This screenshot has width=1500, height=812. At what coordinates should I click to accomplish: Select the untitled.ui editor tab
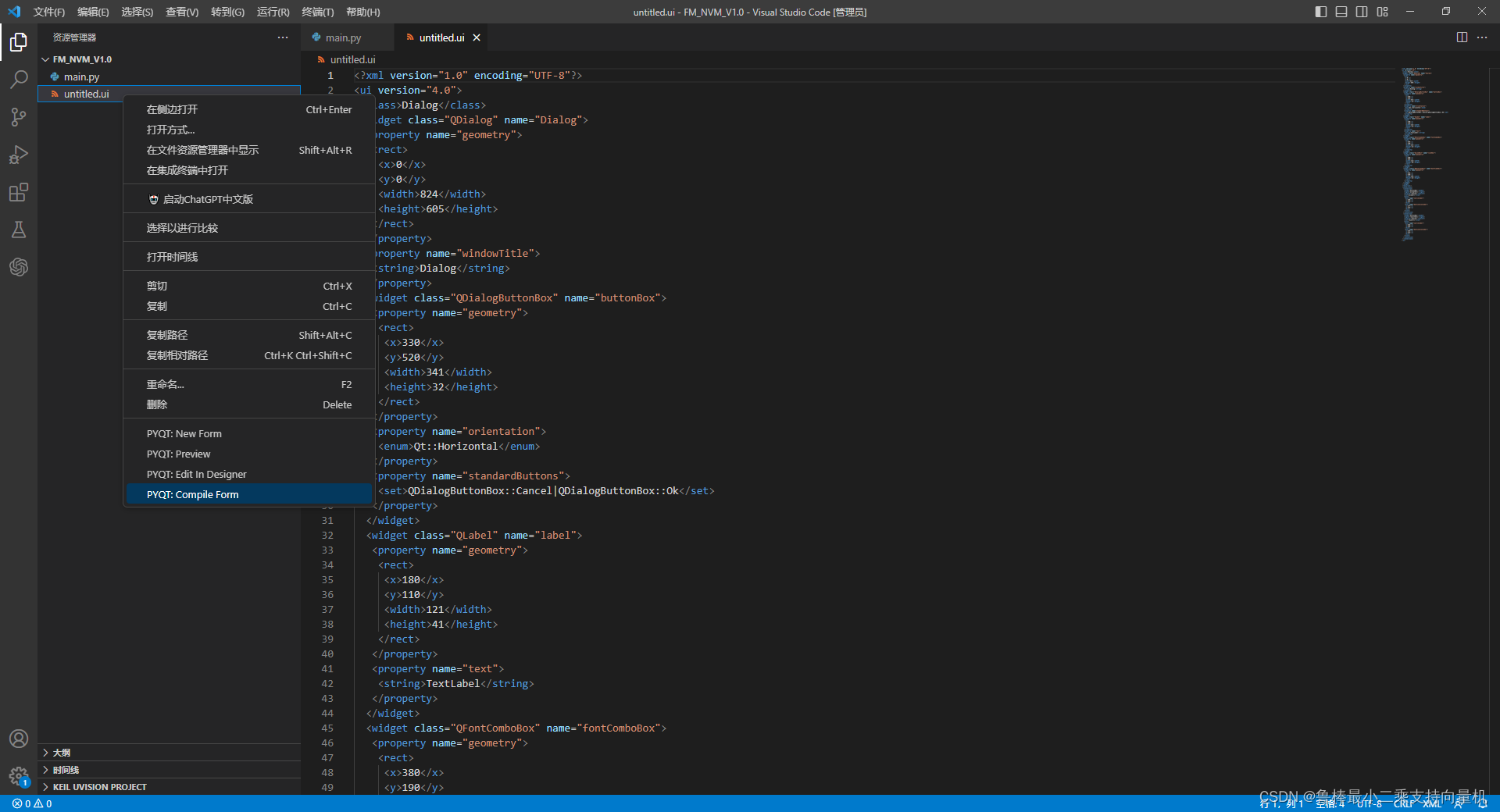point(441,37)
